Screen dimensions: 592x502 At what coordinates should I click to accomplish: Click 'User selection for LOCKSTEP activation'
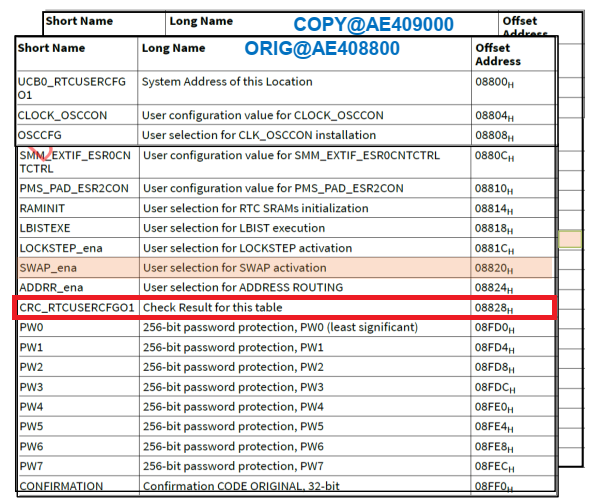[247, 248]
